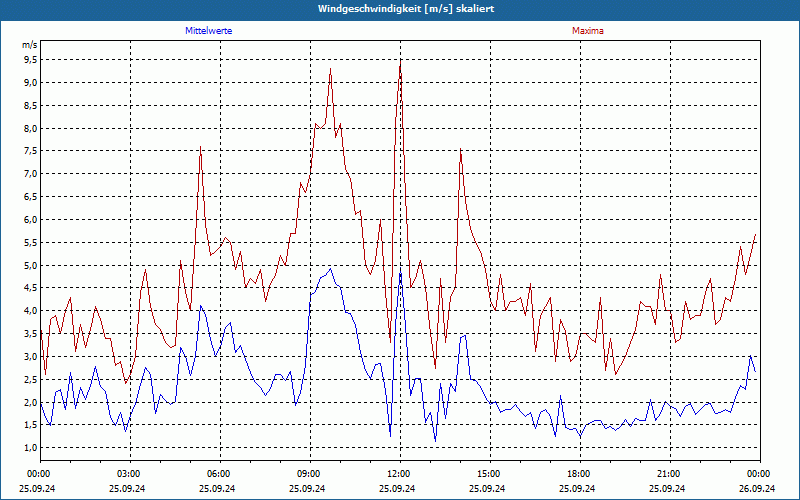Click the '3,5' y-axis value
Screen dimensions: 800x500
coord(31,334)
